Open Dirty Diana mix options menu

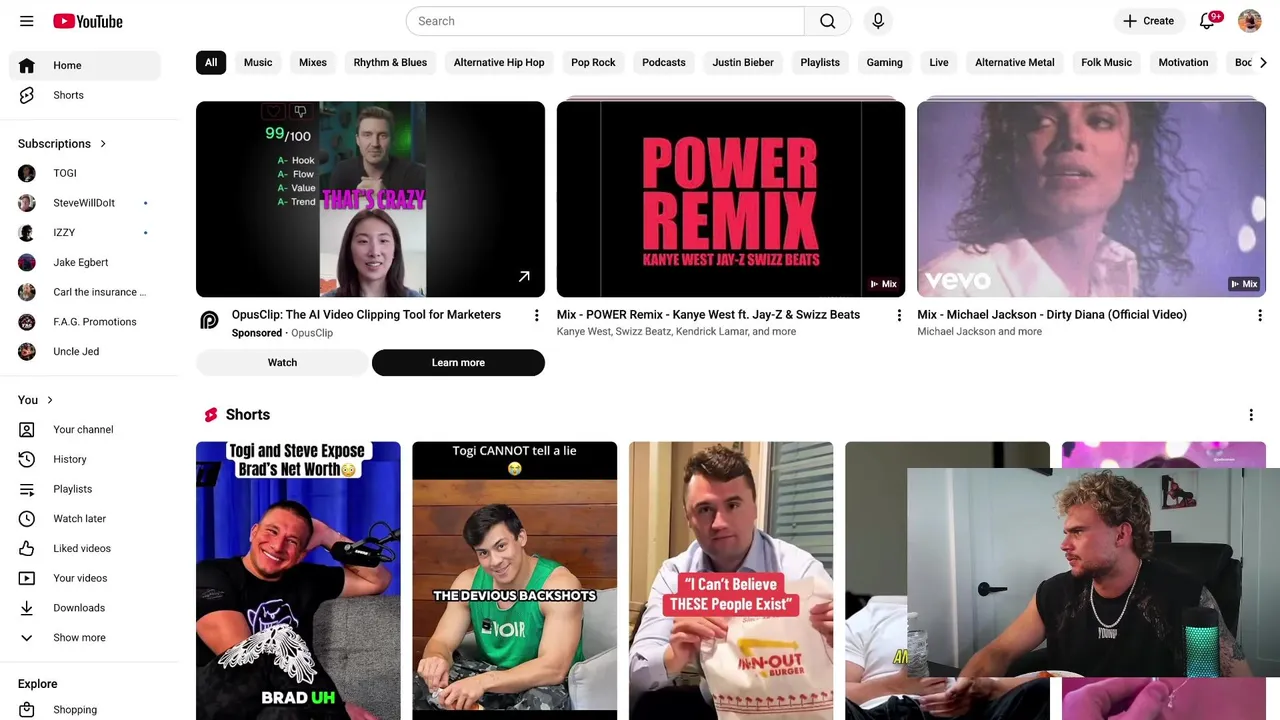click(x=1259, y=316)
